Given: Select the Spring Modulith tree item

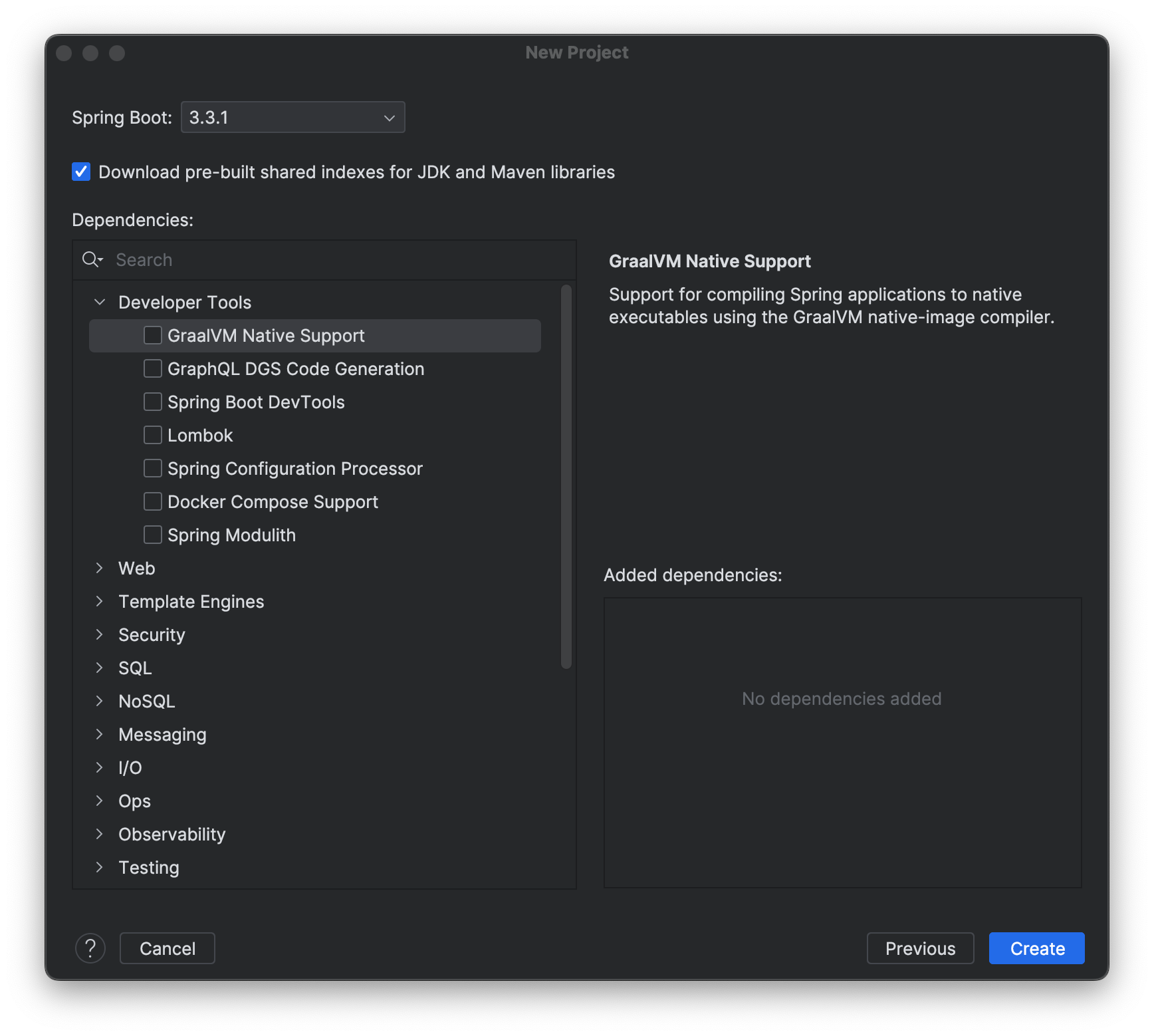Looking at the screenshot, I should tap(231, 535).
